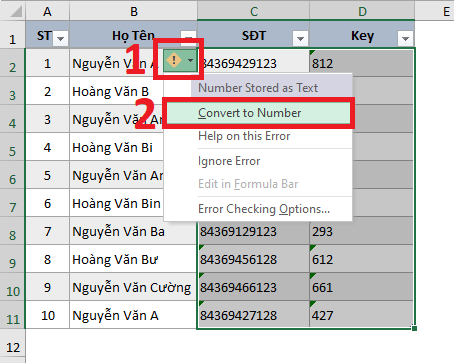Open the error options dropdown arrow
Screen dimensions: 454x363
click(190, 60)
